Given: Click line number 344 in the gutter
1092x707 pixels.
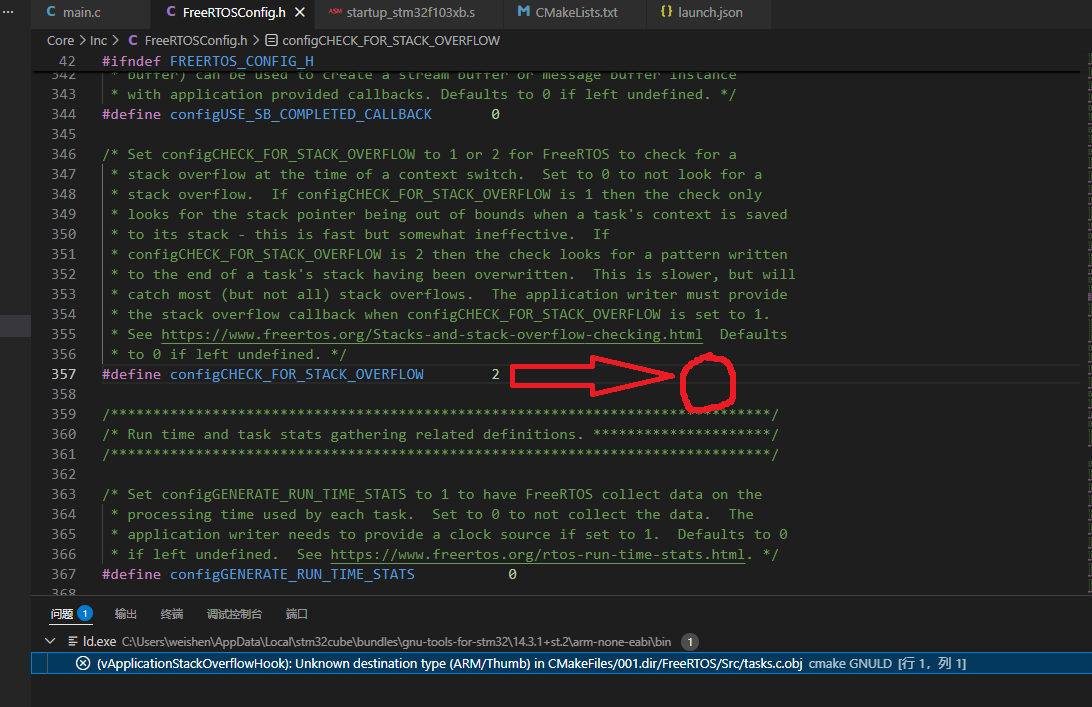Looking at the screenshot, I should (x=63, y=114).
